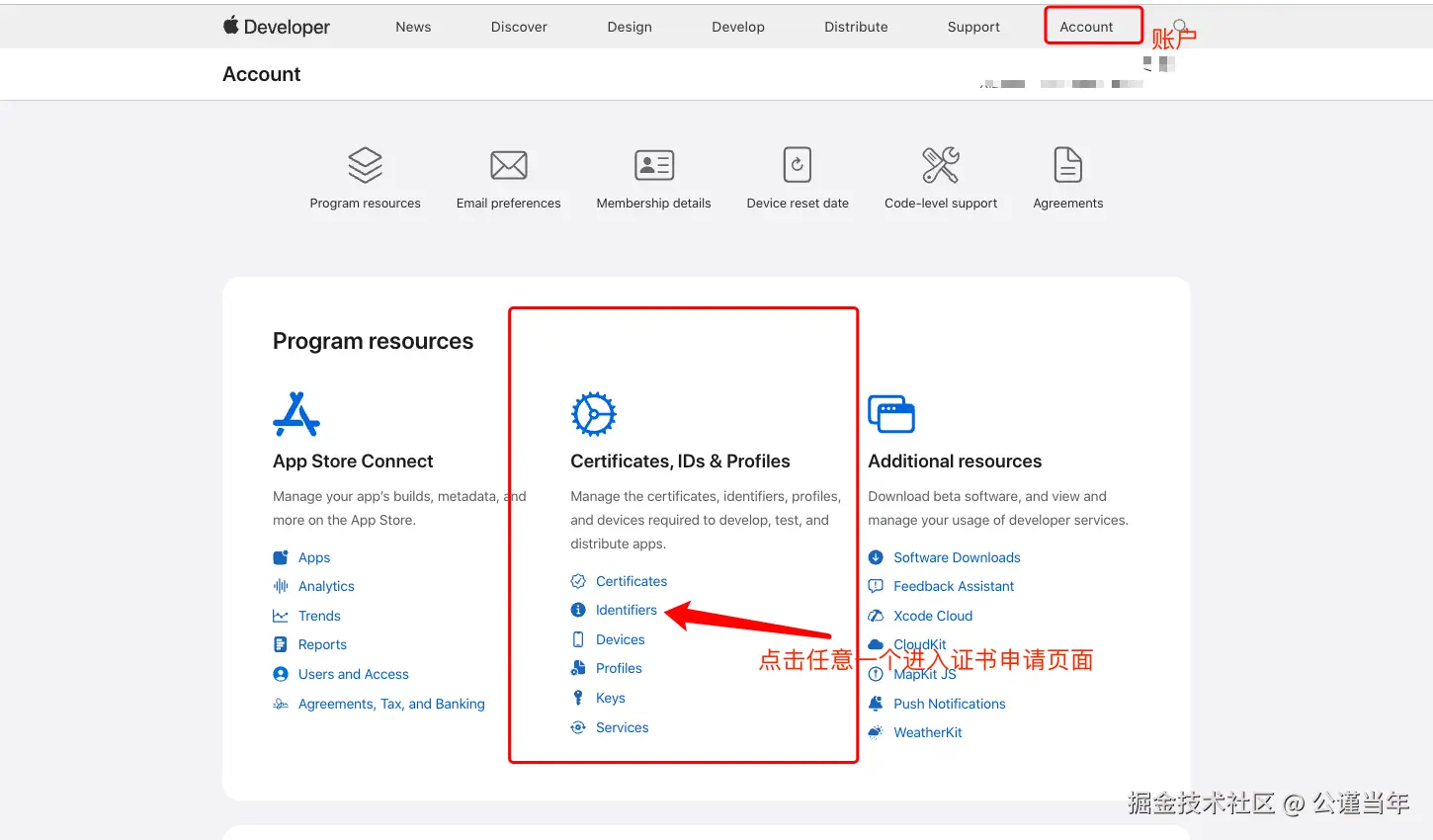Click the App Store Connect logo icon
This screenshot has height=840, width=1433.
(296, 414)
